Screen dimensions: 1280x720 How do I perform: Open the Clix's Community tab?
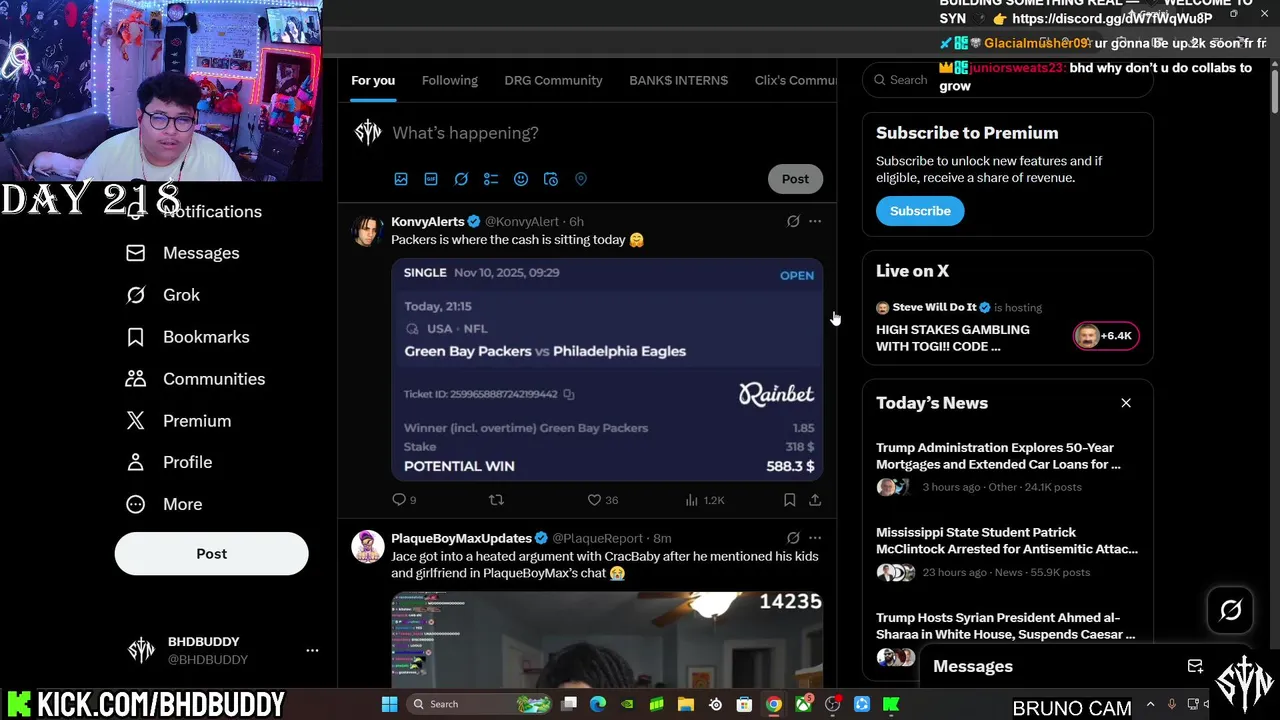pyautogui.click(x=795, y=80)
